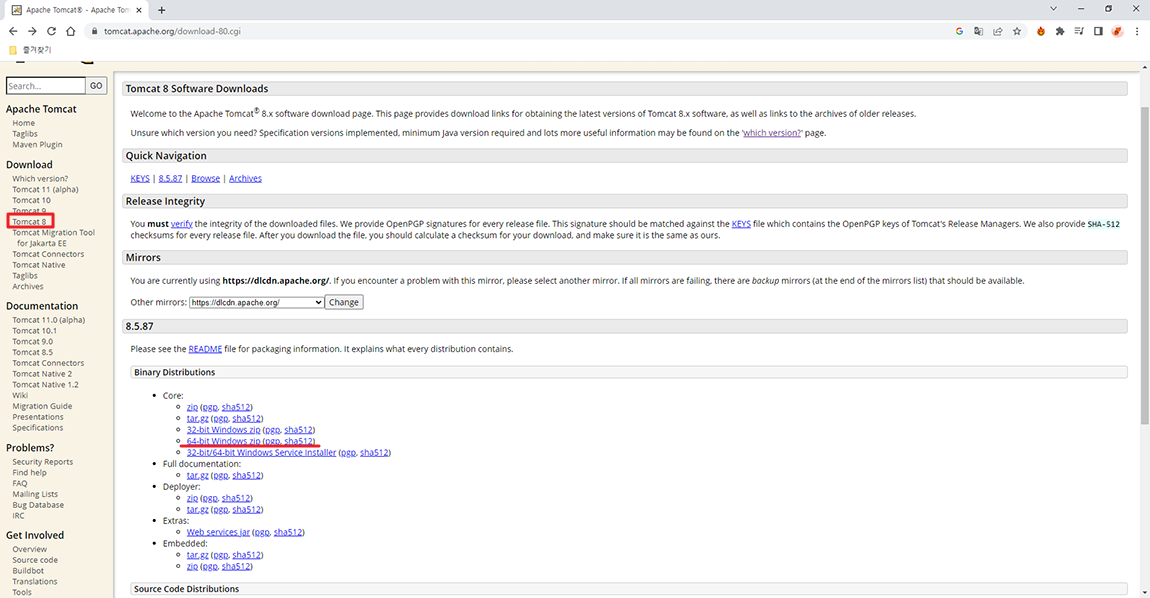The image size is (1150, 598).
Task: Open the red flame extension icon
Action: pos(1041,32)
